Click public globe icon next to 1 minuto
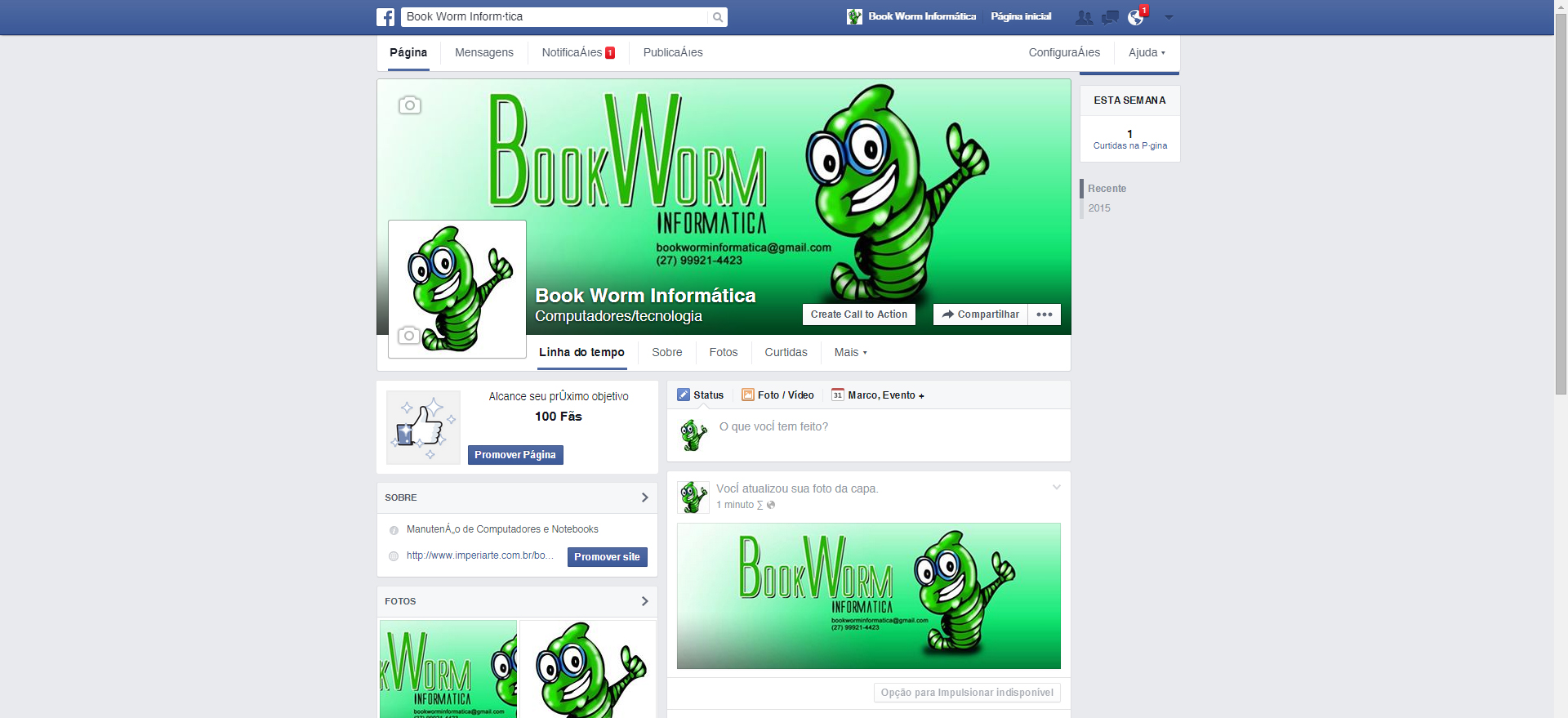1568x718 pixels. [771, 505]
